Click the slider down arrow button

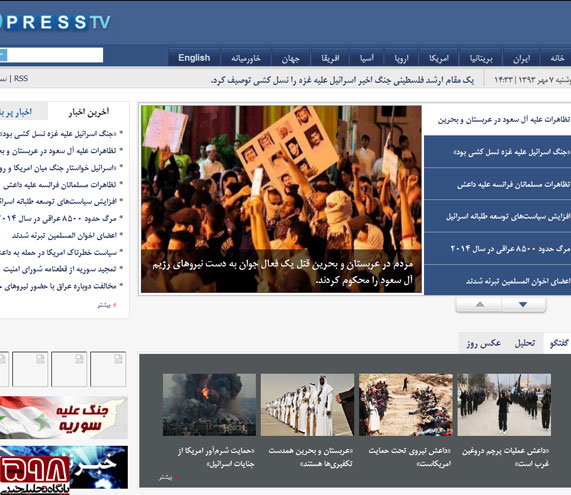(x=523, y=305)
